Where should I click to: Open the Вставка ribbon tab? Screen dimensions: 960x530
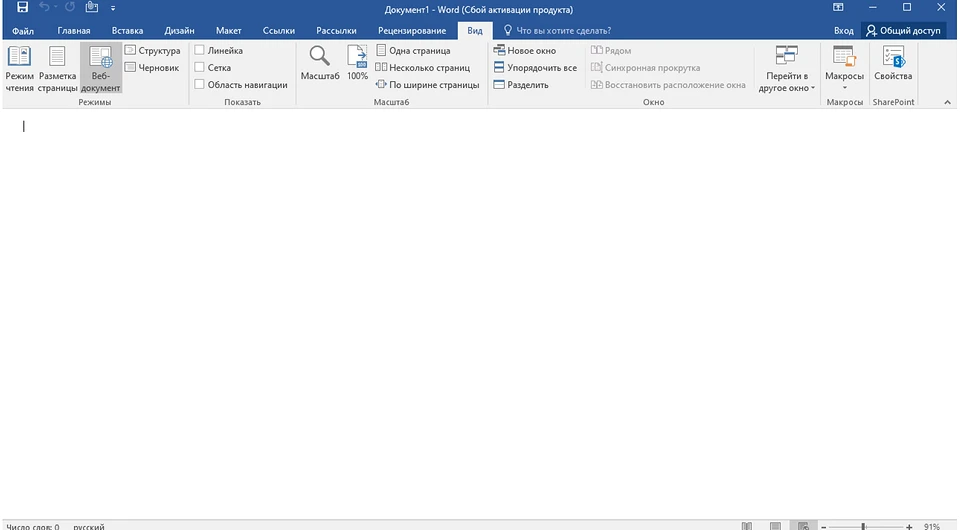coord(127,31)
